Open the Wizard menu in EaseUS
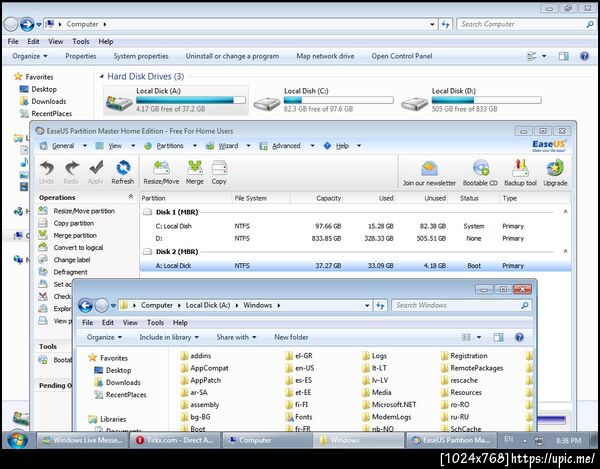This screenshot has height=469, width=600. click(x=228, y=146)
